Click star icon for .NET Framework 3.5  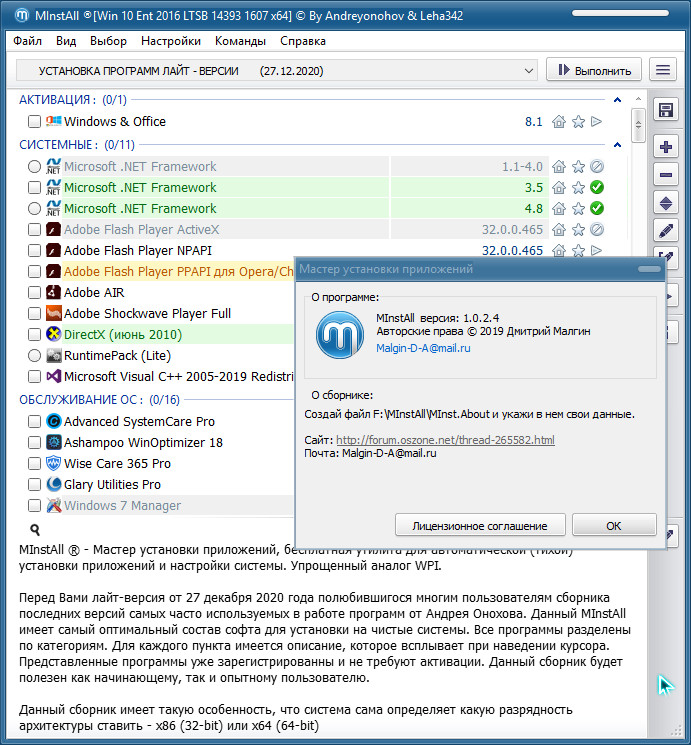578,188
